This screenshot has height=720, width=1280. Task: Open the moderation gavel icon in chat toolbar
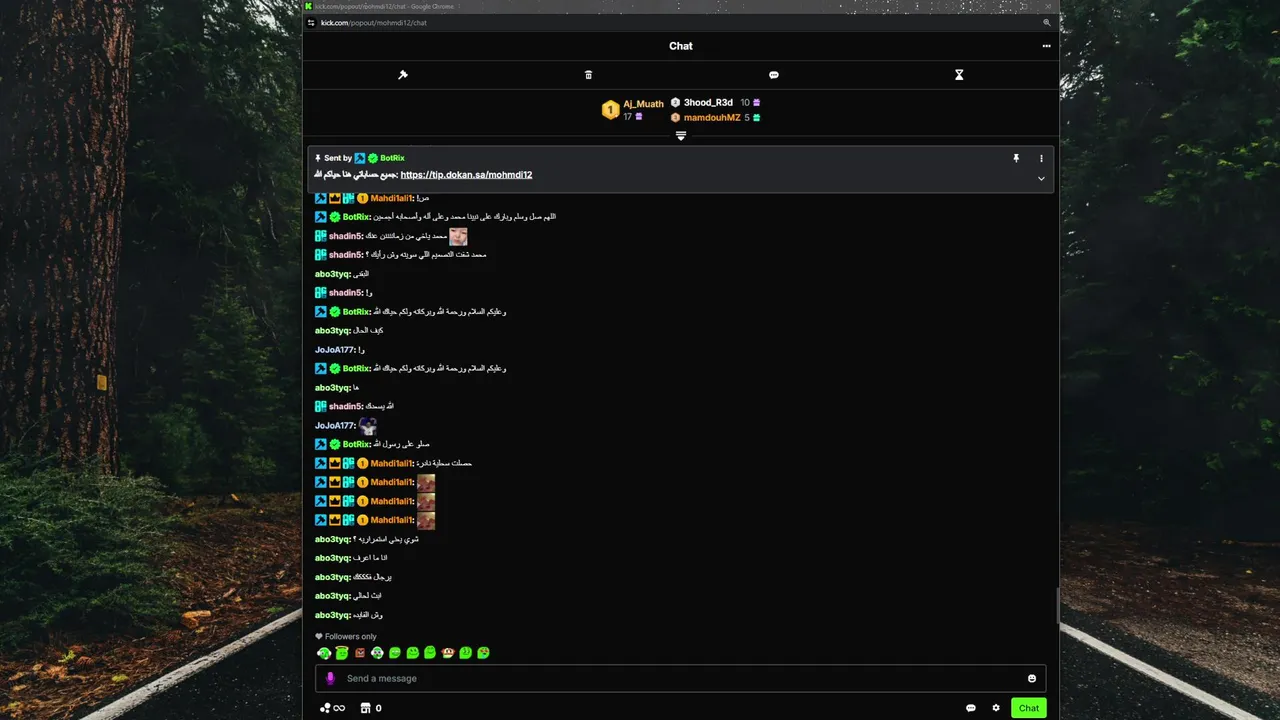pyautogui.click(x=403, y=75)
